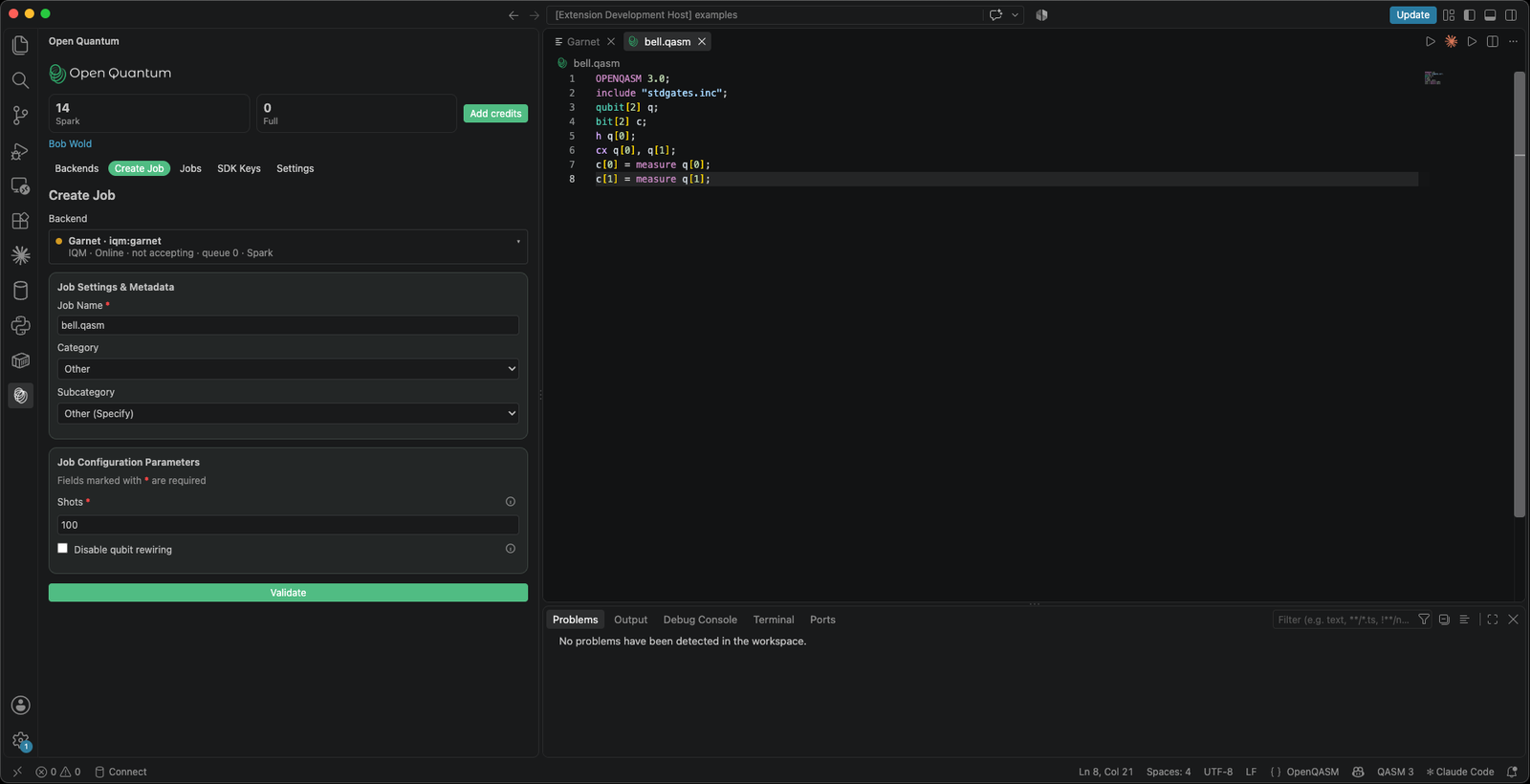Open the Source Control view

click(x=20, y=116)
